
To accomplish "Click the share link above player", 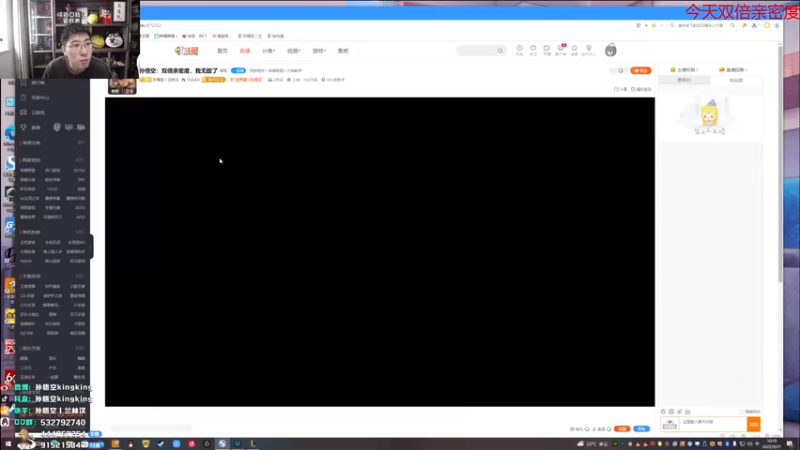I will coord(621,89).
